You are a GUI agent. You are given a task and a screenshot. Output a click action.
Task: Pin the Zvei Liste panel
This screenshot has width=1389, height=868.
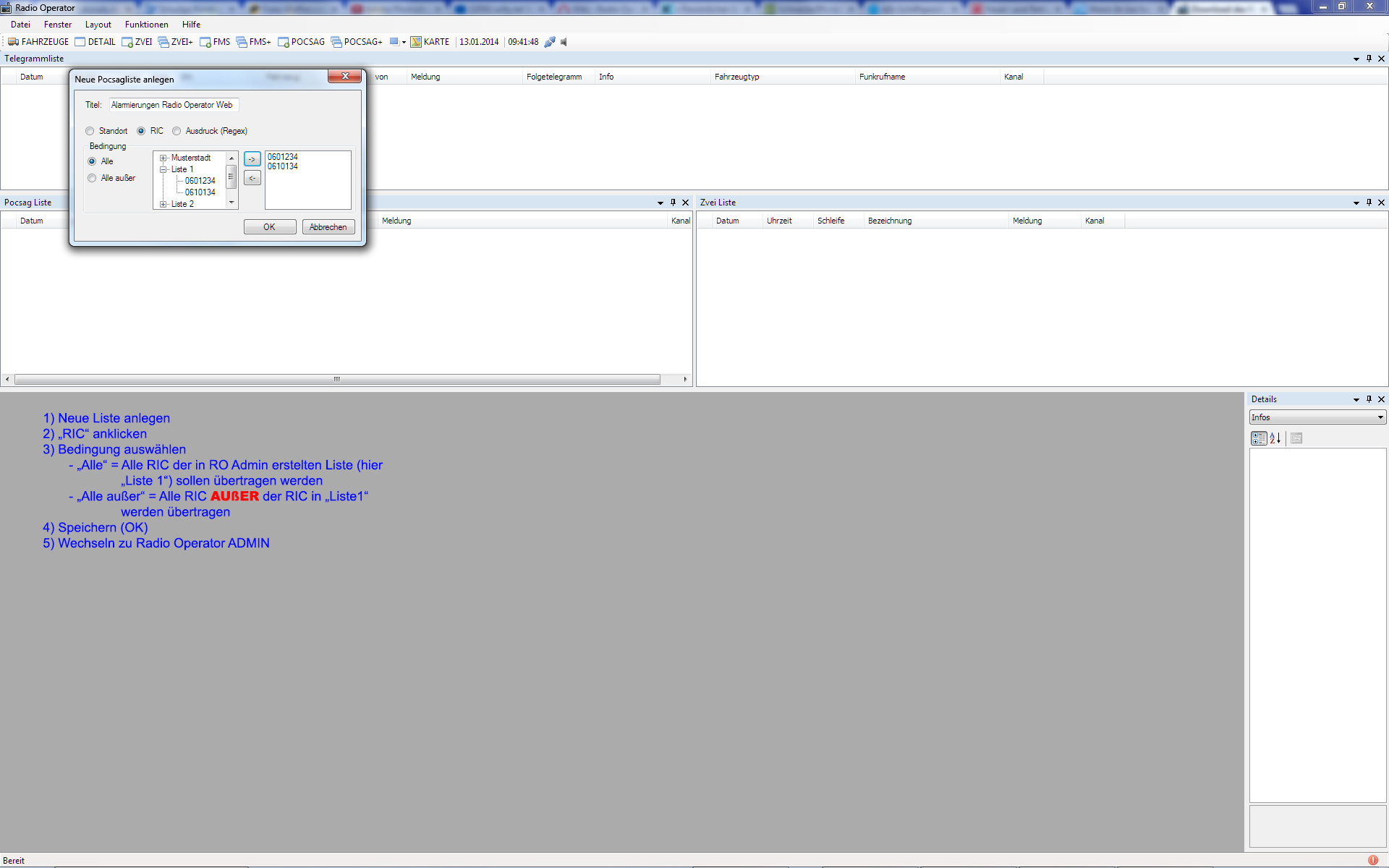[x=1369, y=203]
